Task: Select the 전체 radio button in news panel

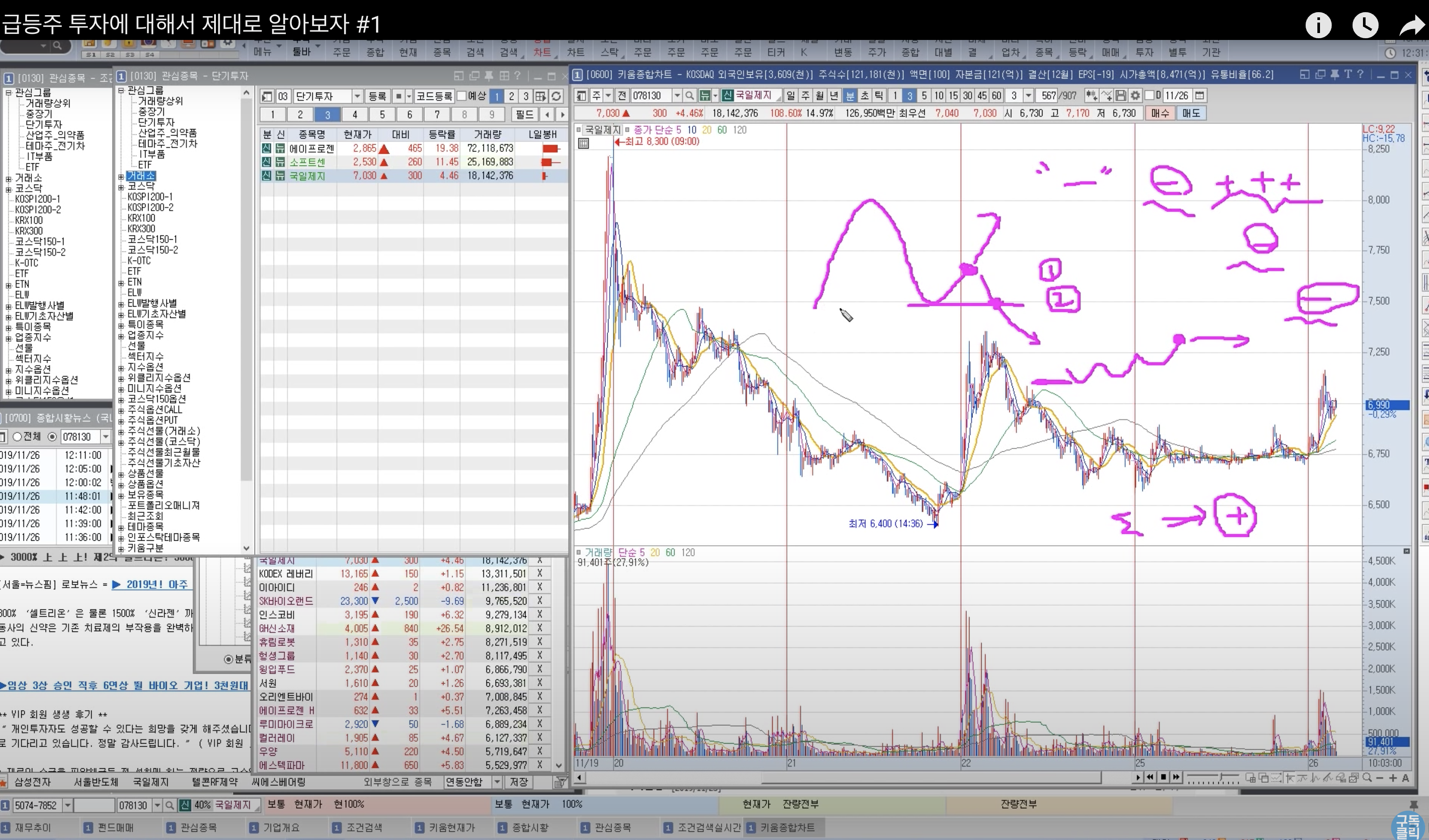Action: tap(17, 437)
